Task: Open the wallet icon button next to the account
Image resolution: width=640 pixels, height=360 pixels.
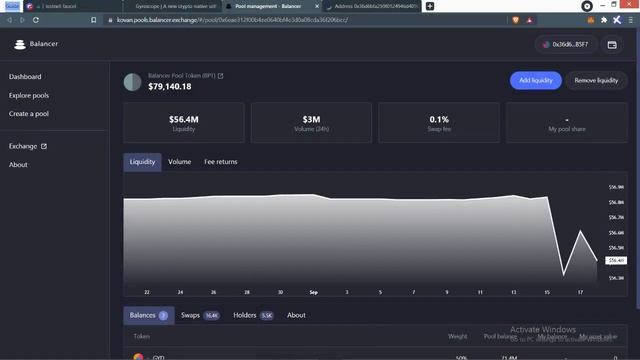Action: pos(612,45)
